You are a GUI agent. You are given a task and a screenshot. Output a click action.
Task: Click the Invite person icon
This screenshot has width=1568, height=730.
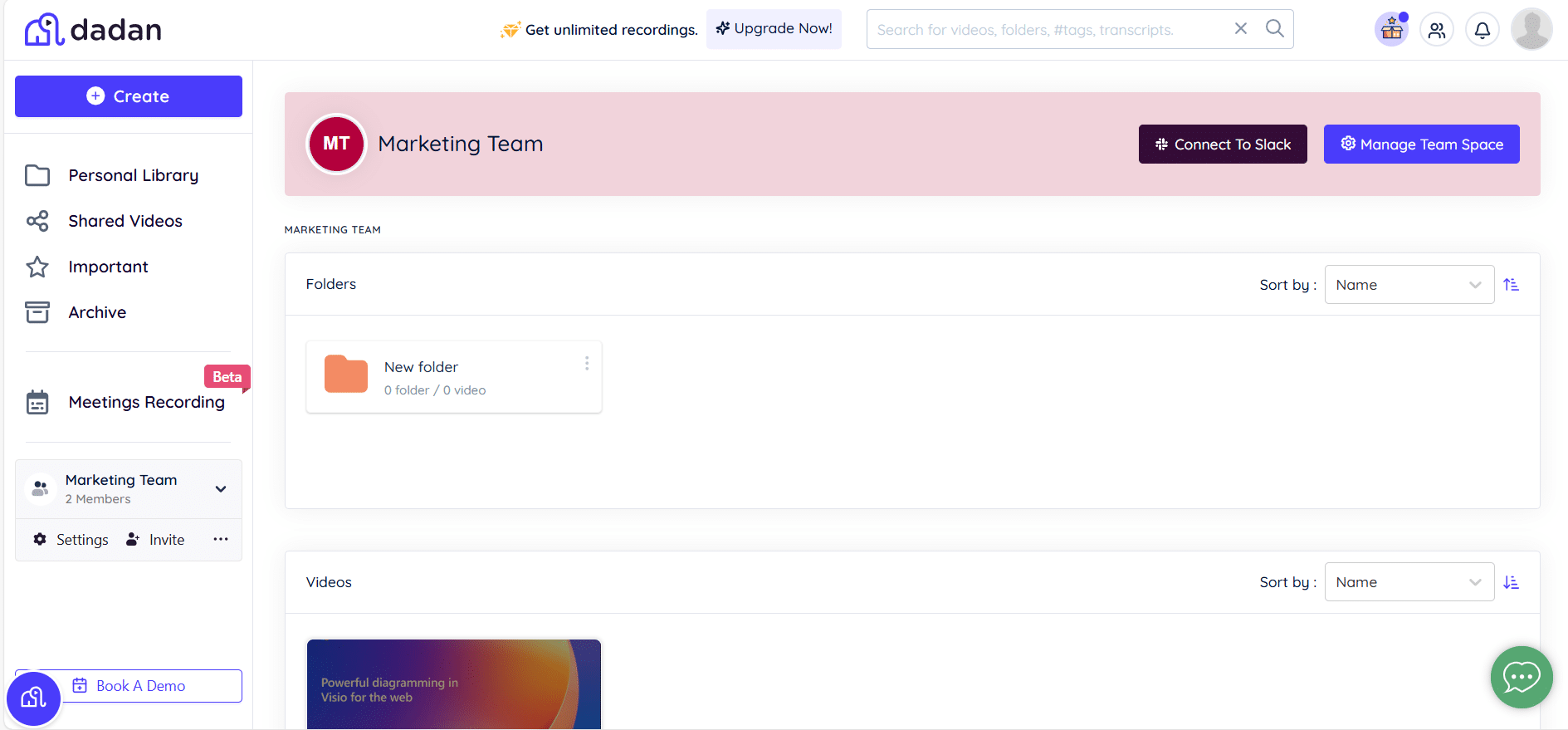point(133,540)
